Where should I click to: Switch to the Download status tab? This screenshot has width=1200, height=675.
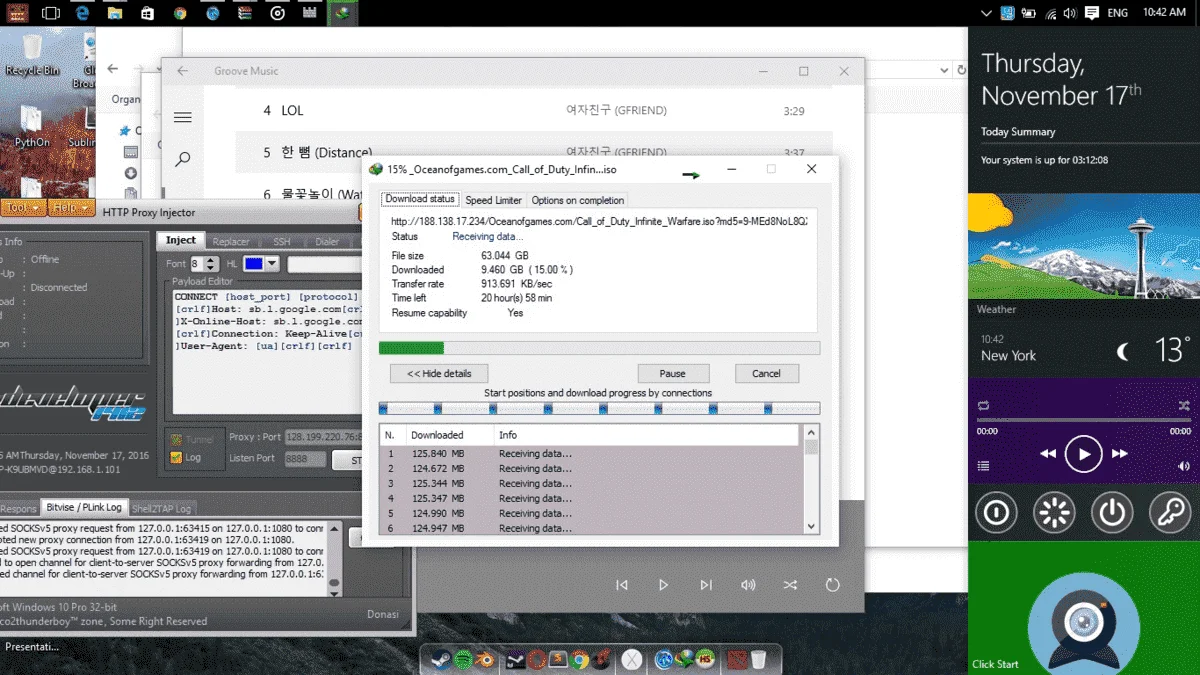point(420,200)
